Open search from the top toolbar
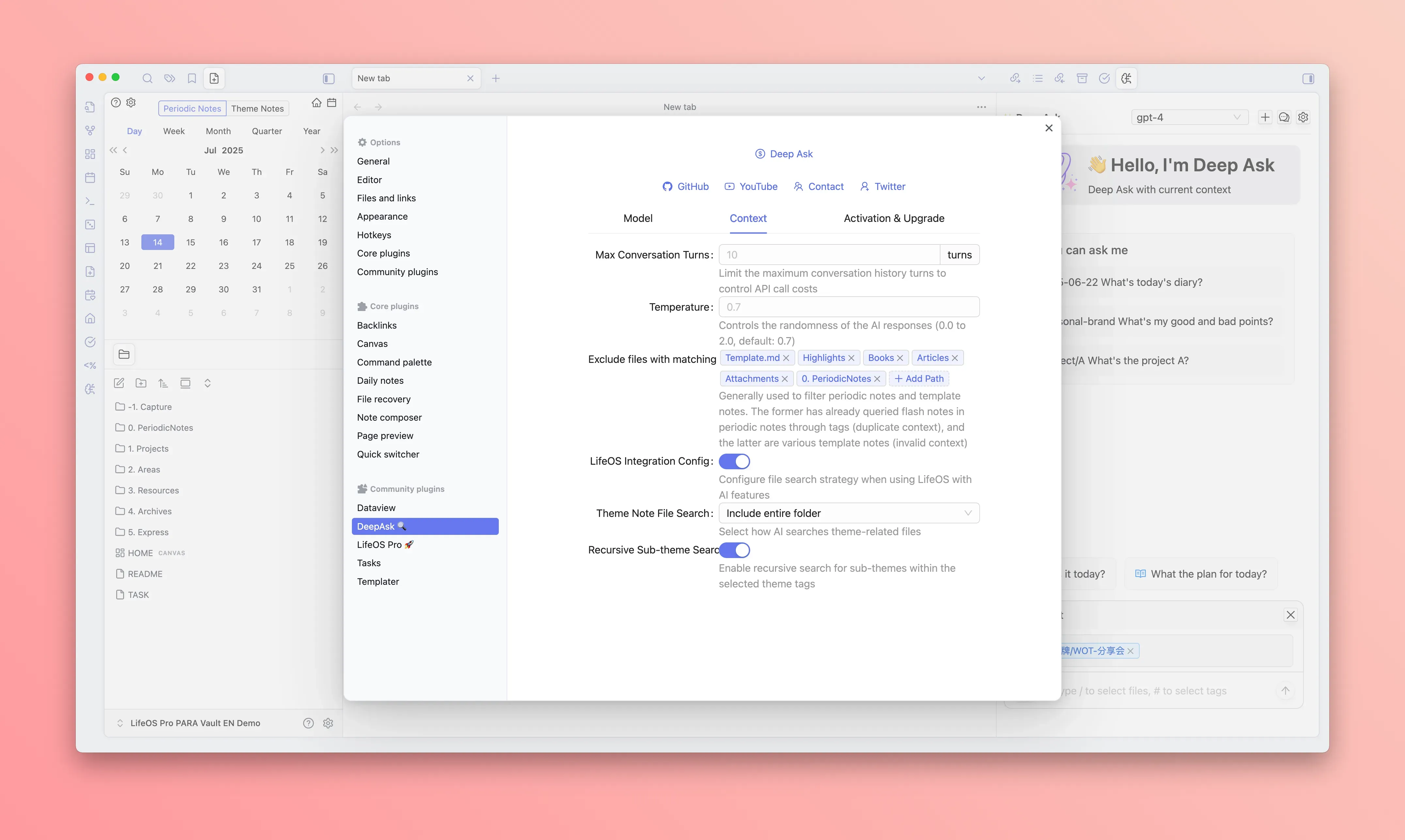This screenshot has height=840, width=1405. [147, 78]
